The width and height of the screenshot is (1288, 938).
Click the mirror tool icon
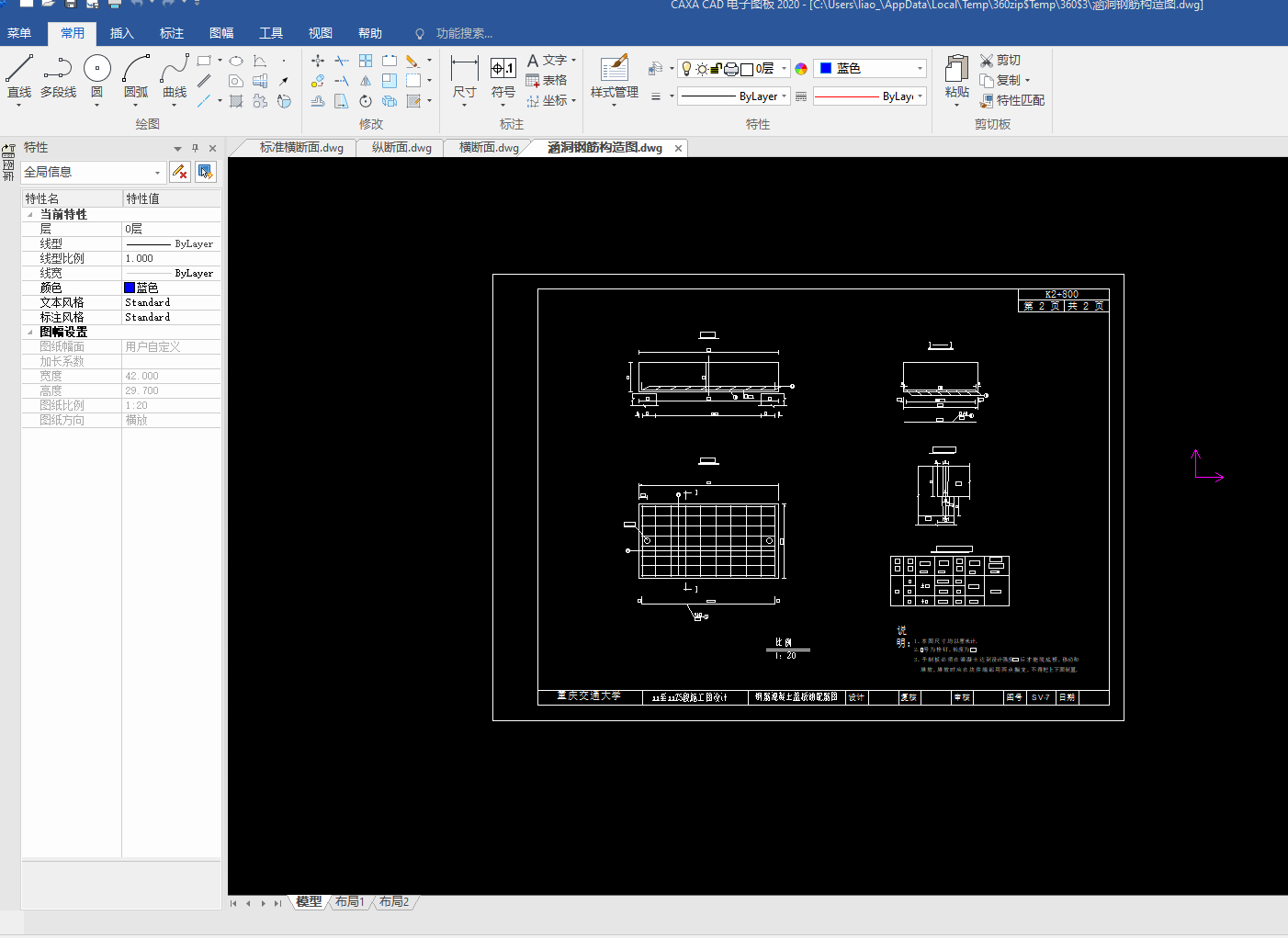pos(366,81)
